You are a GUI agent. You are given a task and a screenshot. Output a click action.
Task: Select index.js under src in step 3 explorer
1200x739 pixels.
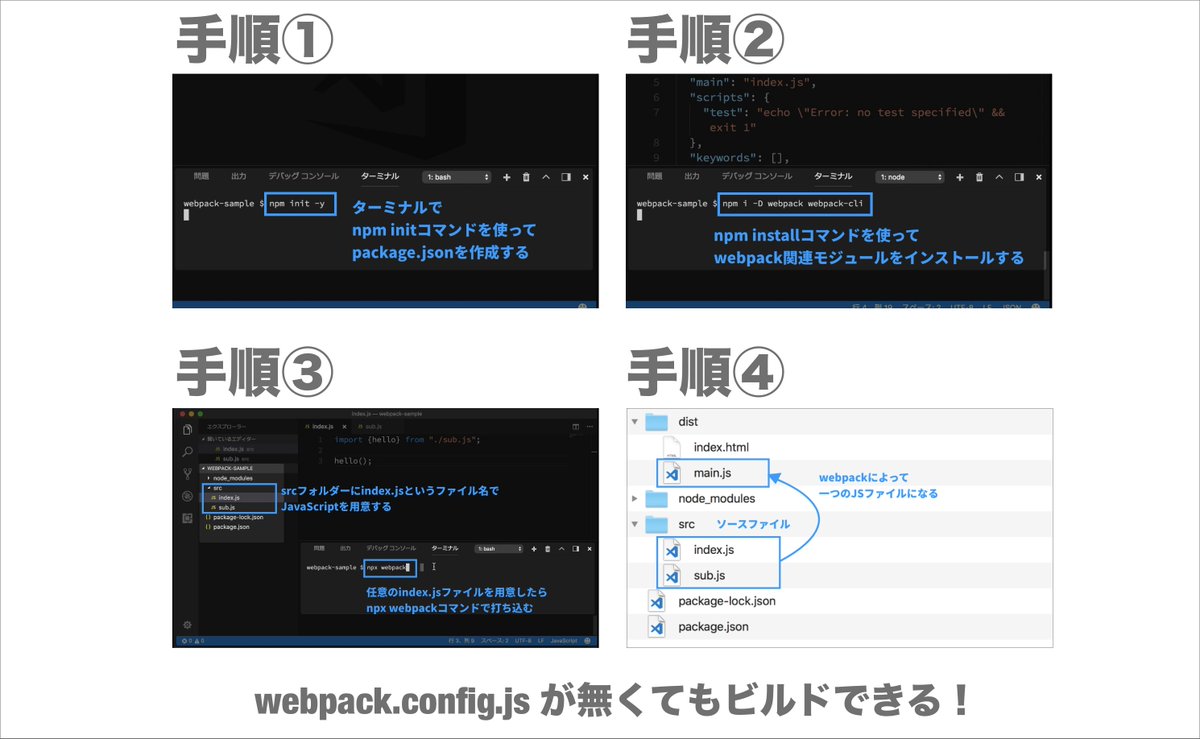[229, 497]
